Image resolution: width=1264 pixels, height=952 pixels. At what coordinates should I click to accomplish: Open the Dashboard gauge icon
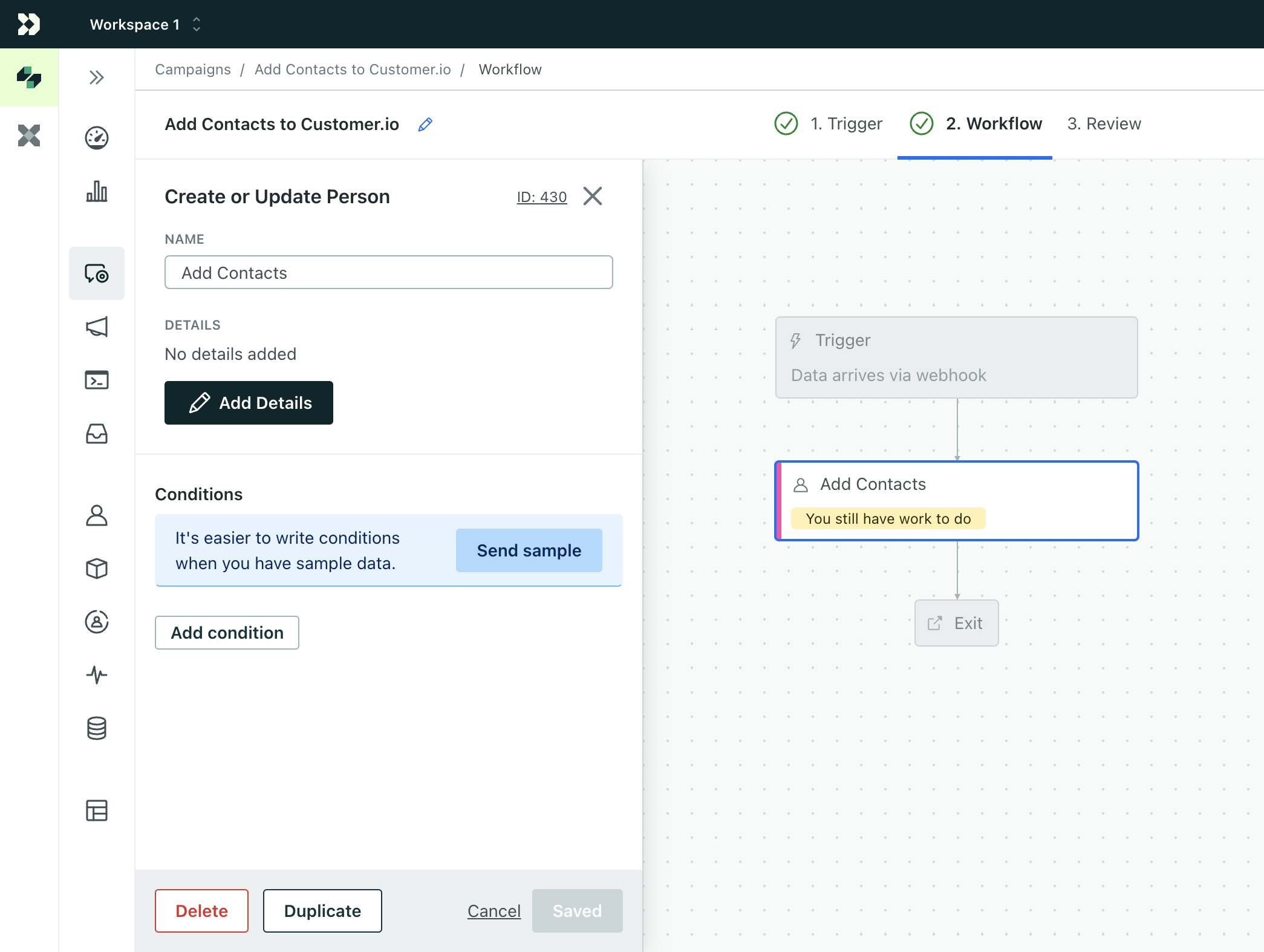(97, 138)
